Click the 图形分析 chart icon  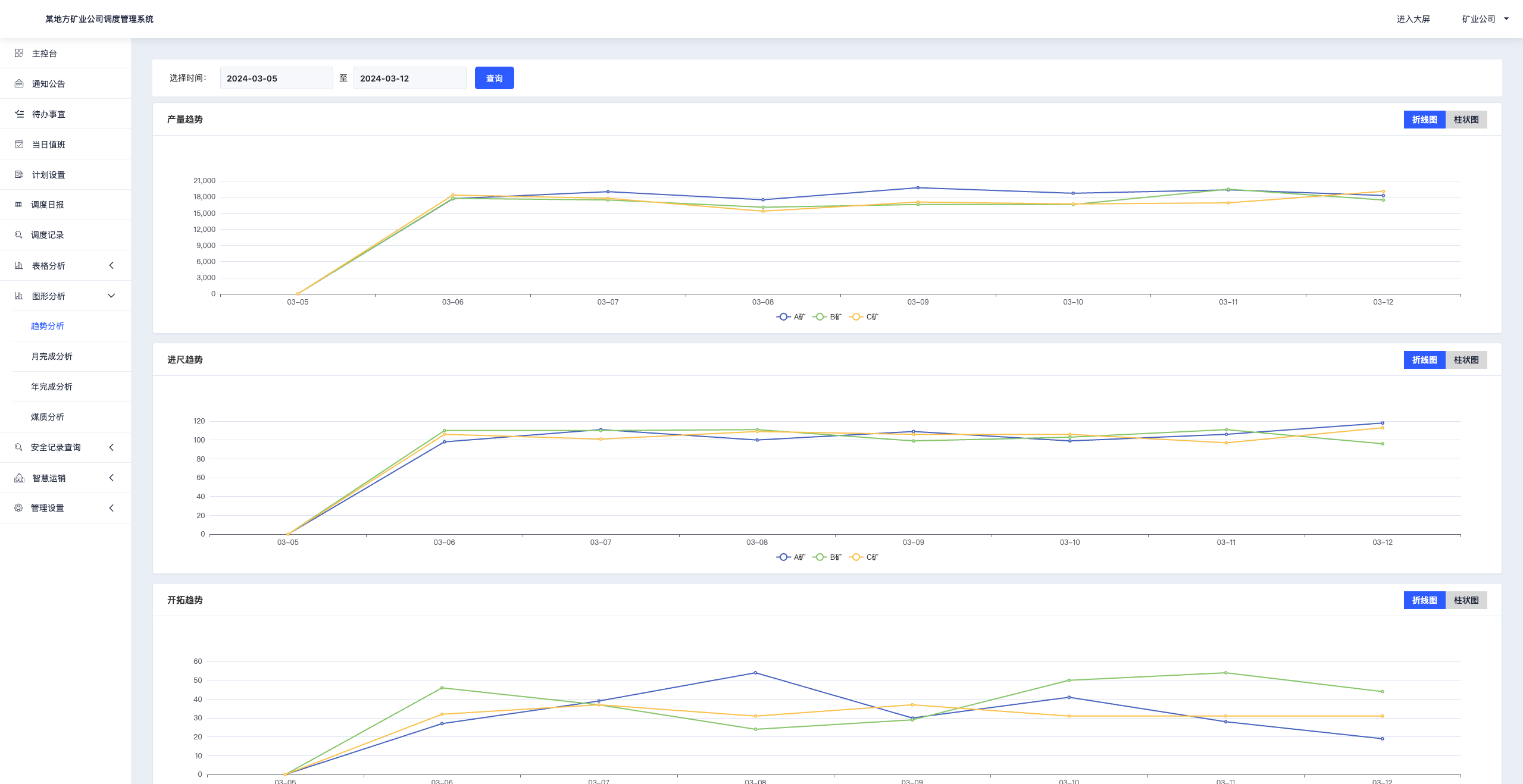(19, 296)
